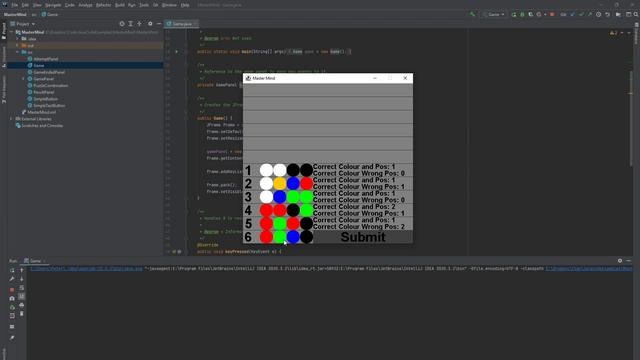Open the MasterMind.iml file
Image resolution: width=640 pixels, height=360 pixels.
[x=41, y=112]
